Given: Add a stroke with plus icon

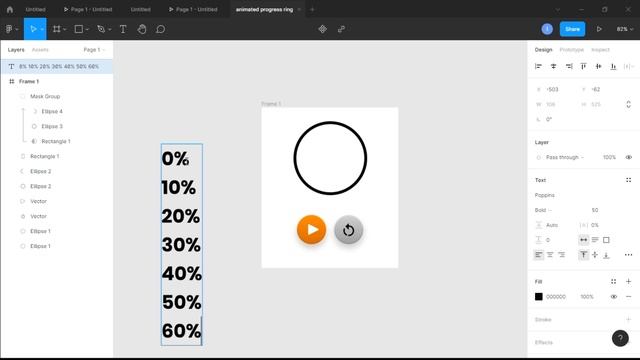Looking at the screenshot, I should click(629, 319).
